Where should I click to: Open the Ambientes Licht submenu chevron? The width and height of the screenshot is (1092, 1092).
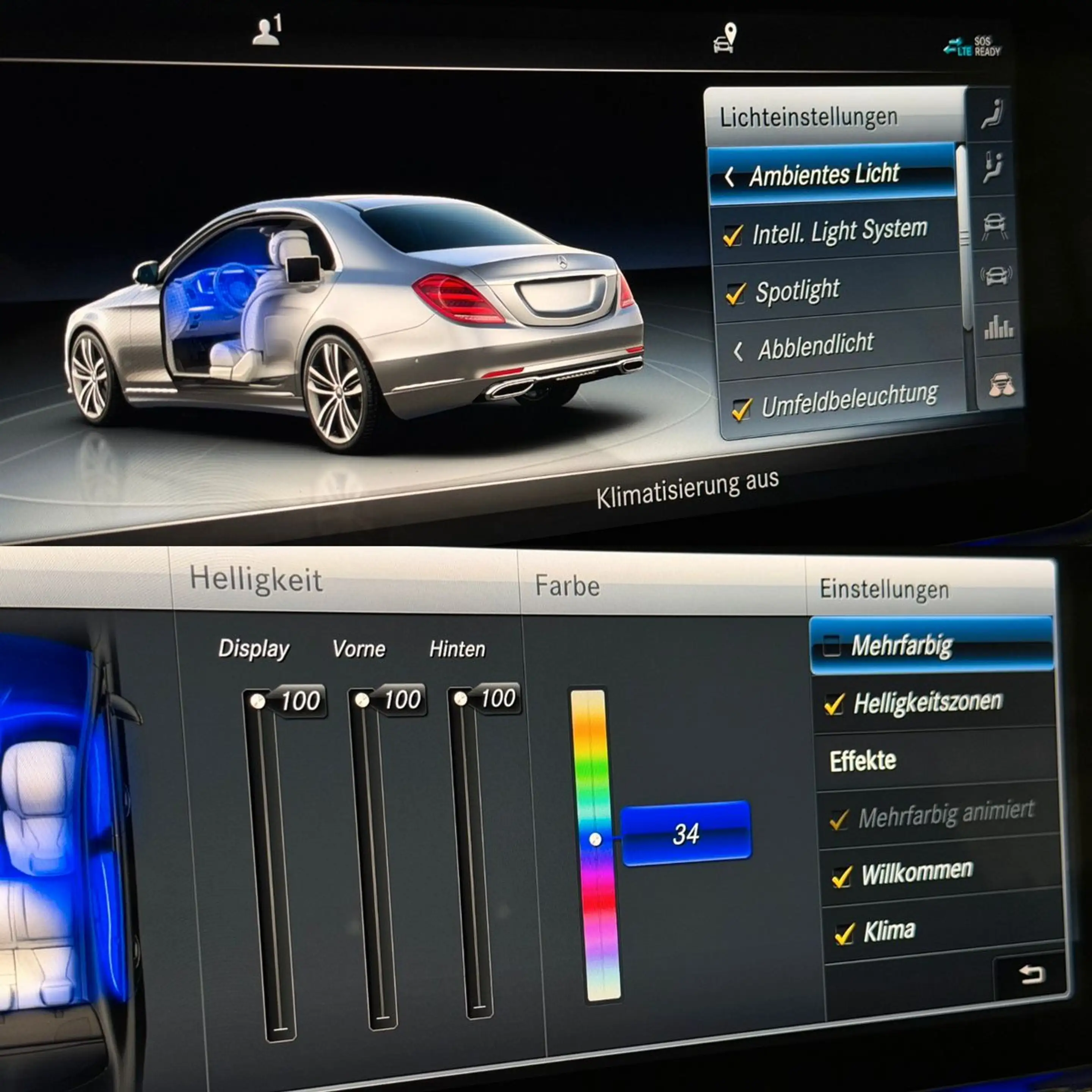(730, 177)
